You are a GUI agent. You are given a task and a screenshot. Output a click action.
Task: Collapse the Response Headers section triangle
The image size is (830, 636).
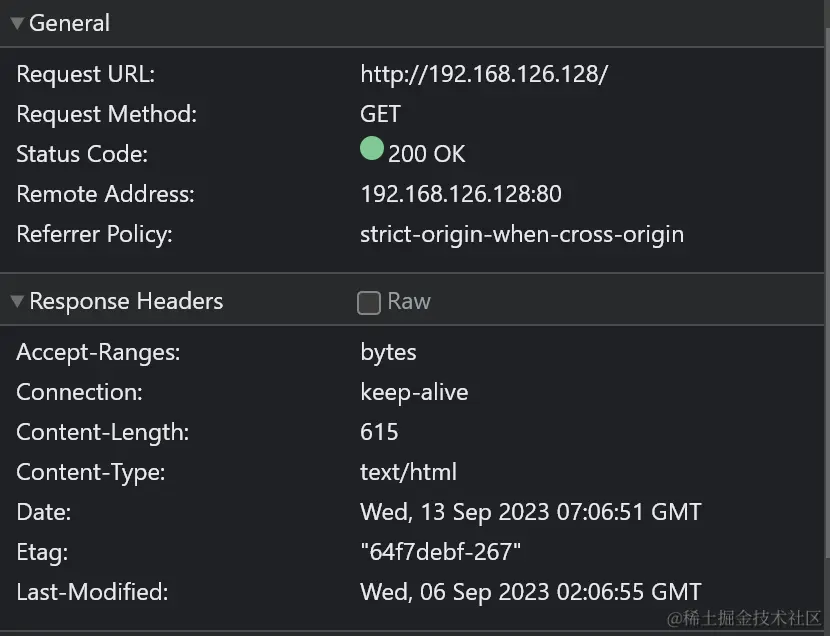(x=17, y=301)
